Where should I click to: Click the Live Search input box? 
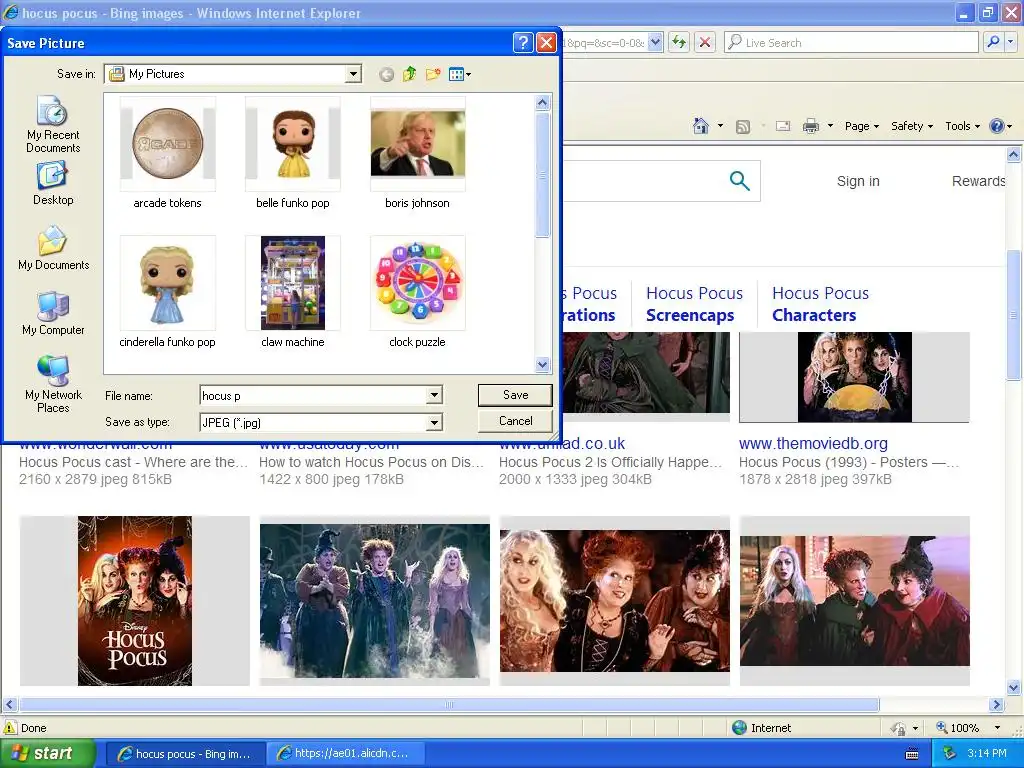(x=852, y=42)
